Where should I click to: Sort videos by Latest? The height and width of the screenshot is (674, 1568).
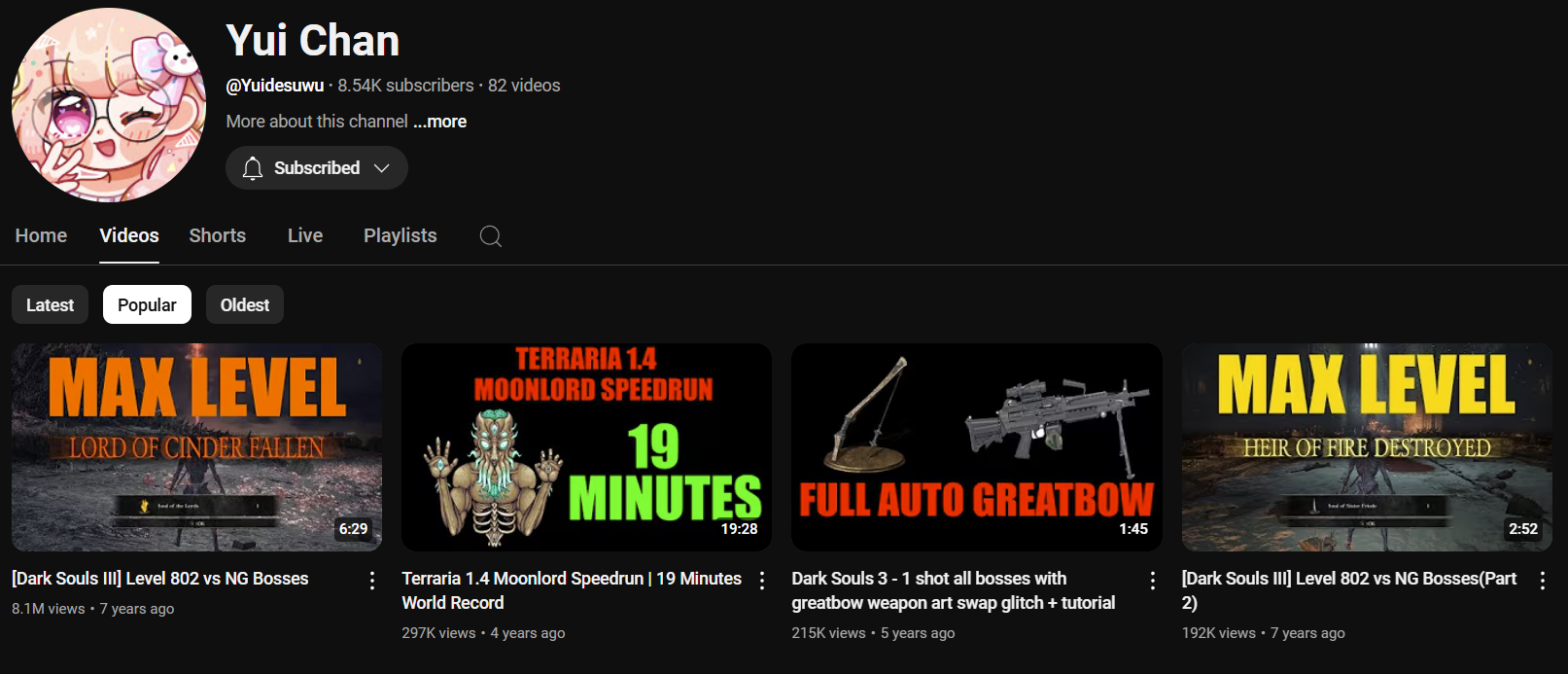tap(50, 304)
